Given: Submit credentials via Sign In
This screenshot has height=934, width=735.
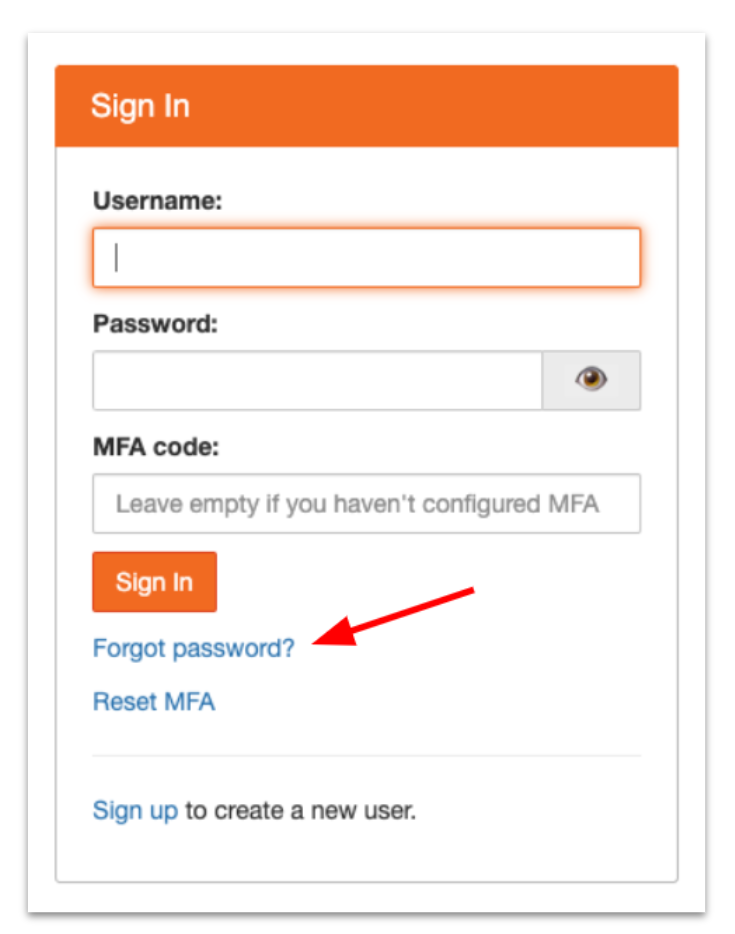Looking at the screenshot, I should [154, 581].
